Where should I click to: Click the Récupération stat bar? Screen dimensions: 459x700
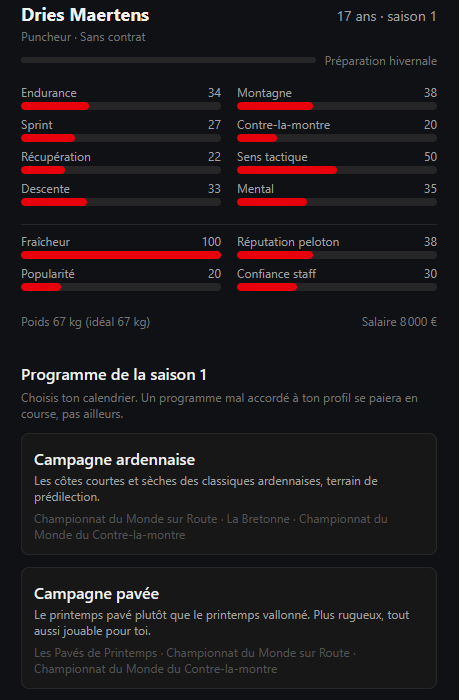pyautogui.click(x=121, y=170)
